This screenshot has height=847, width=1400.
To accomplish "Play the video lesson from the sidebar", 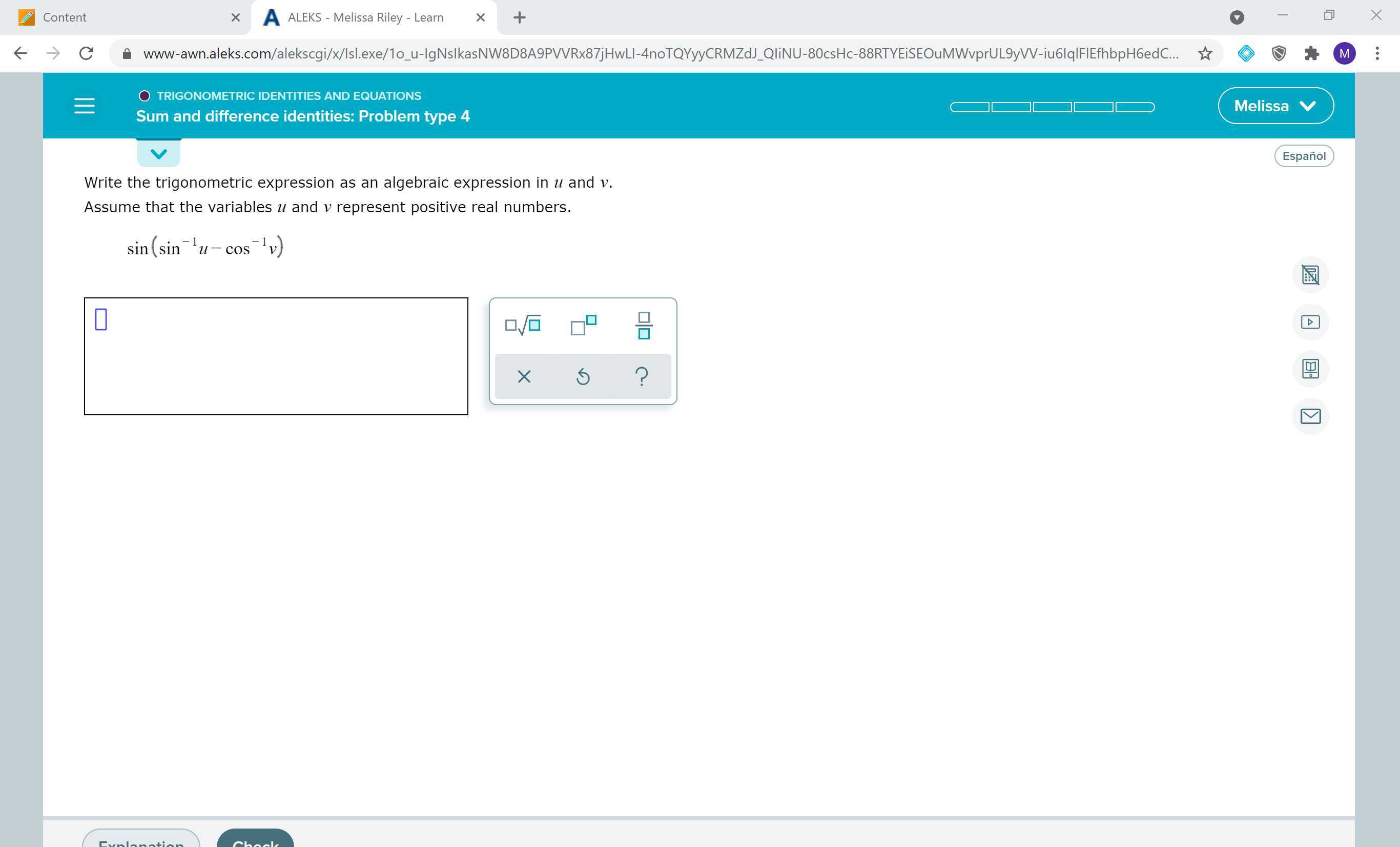I will click(x=1311, y=321).
